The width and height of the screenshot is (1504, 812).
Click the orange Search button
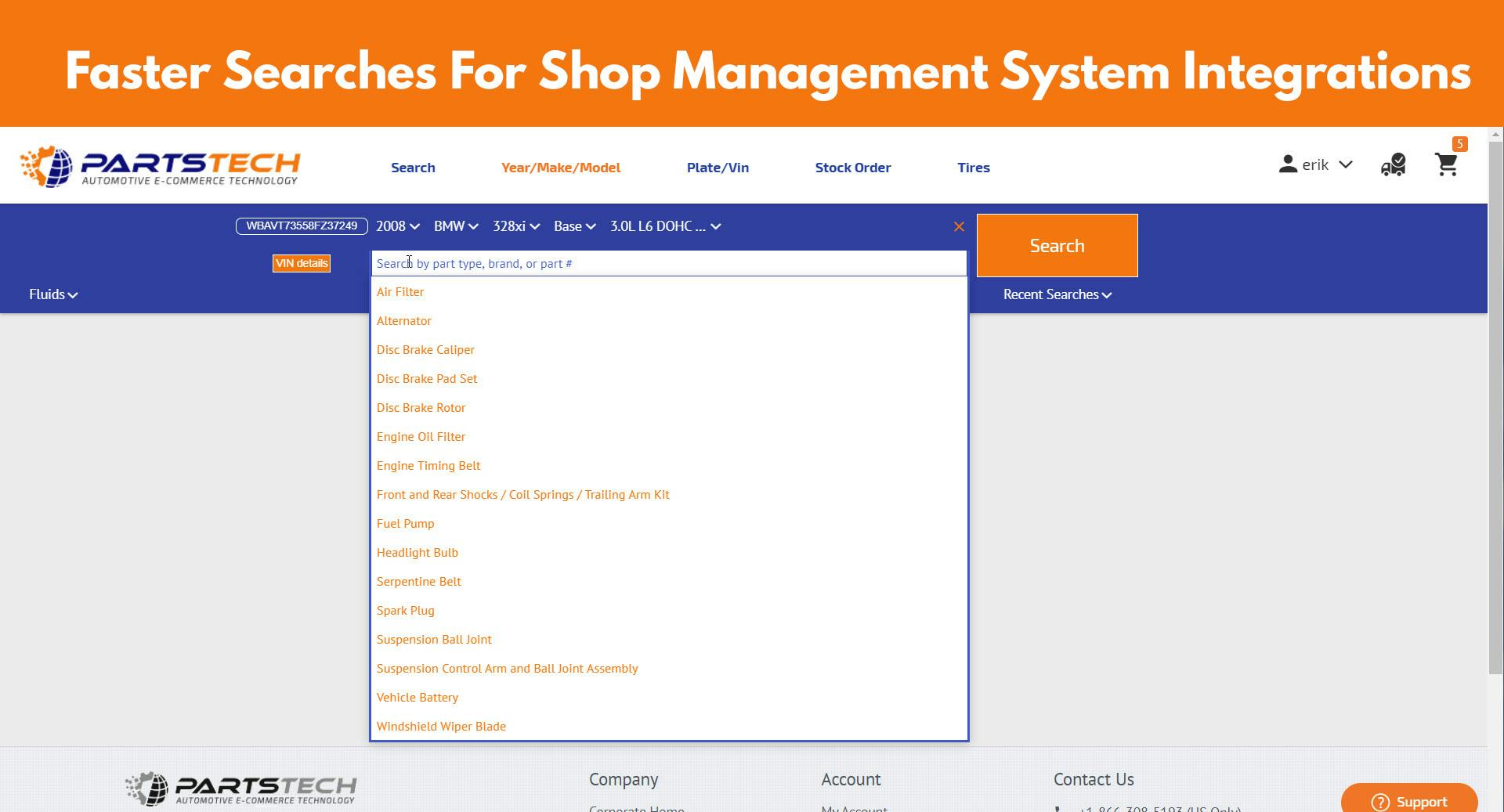pos(1057,245)
